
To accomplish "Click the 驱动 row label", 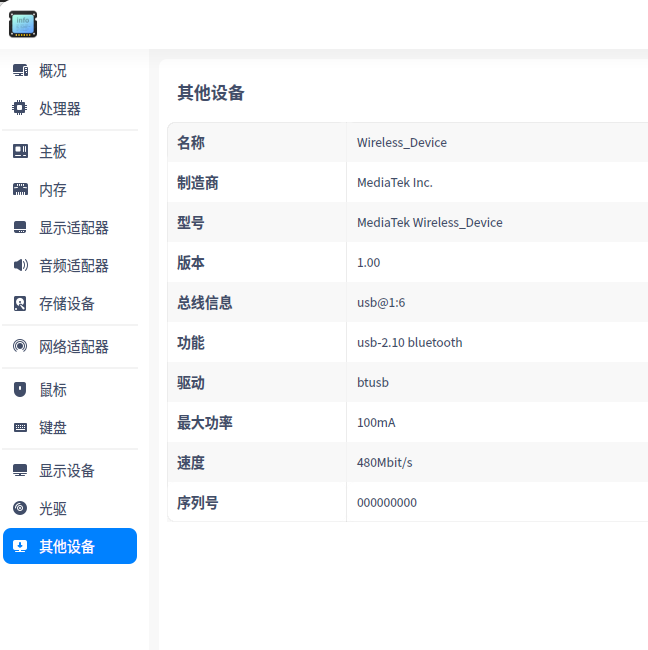I will 191,383.
